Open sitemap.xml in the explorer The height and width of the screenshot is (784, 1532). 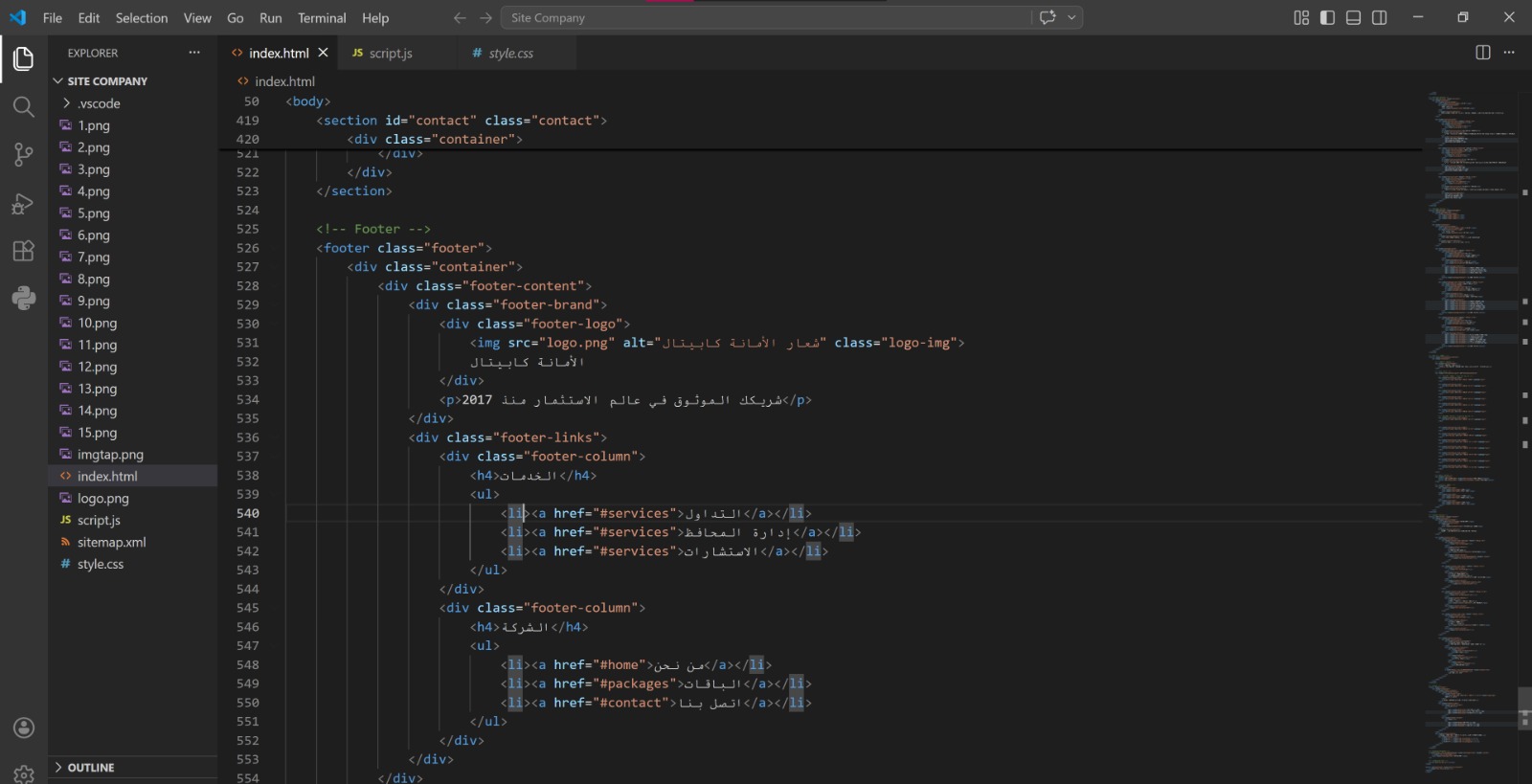111,542
